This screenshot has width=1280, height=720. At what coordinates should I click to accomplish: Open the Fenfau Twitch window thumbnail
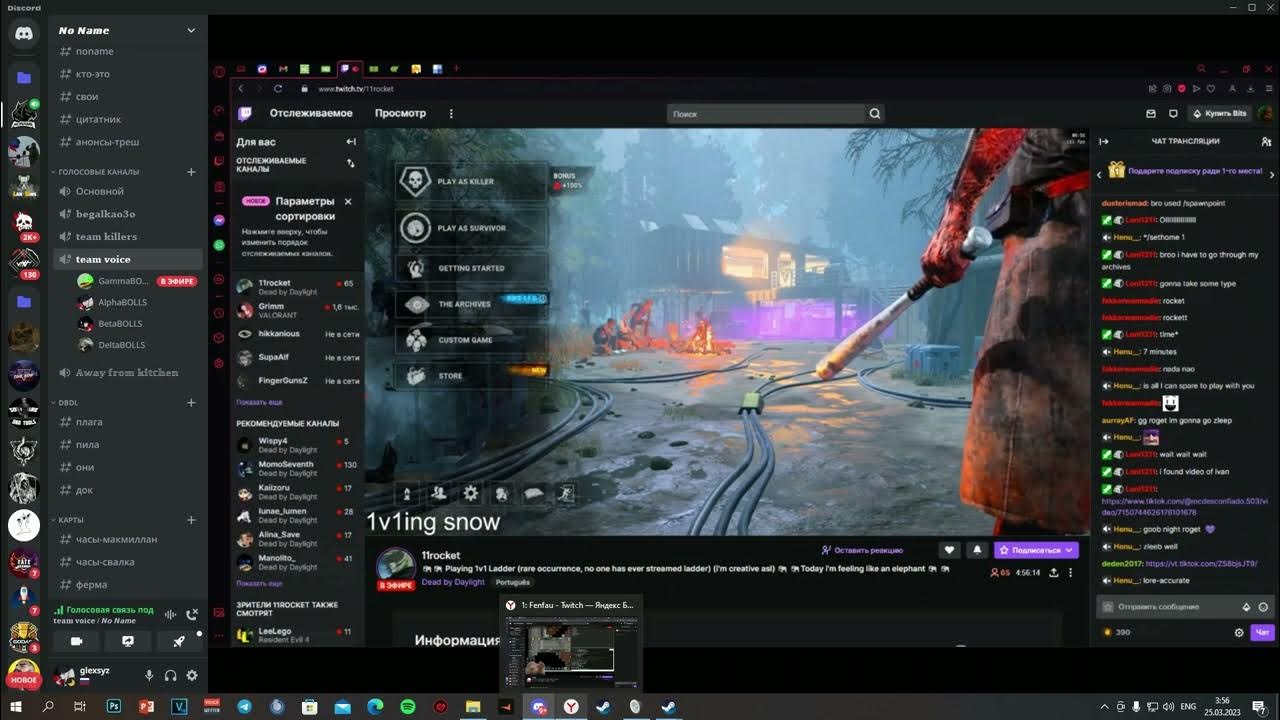click(571, 644)
